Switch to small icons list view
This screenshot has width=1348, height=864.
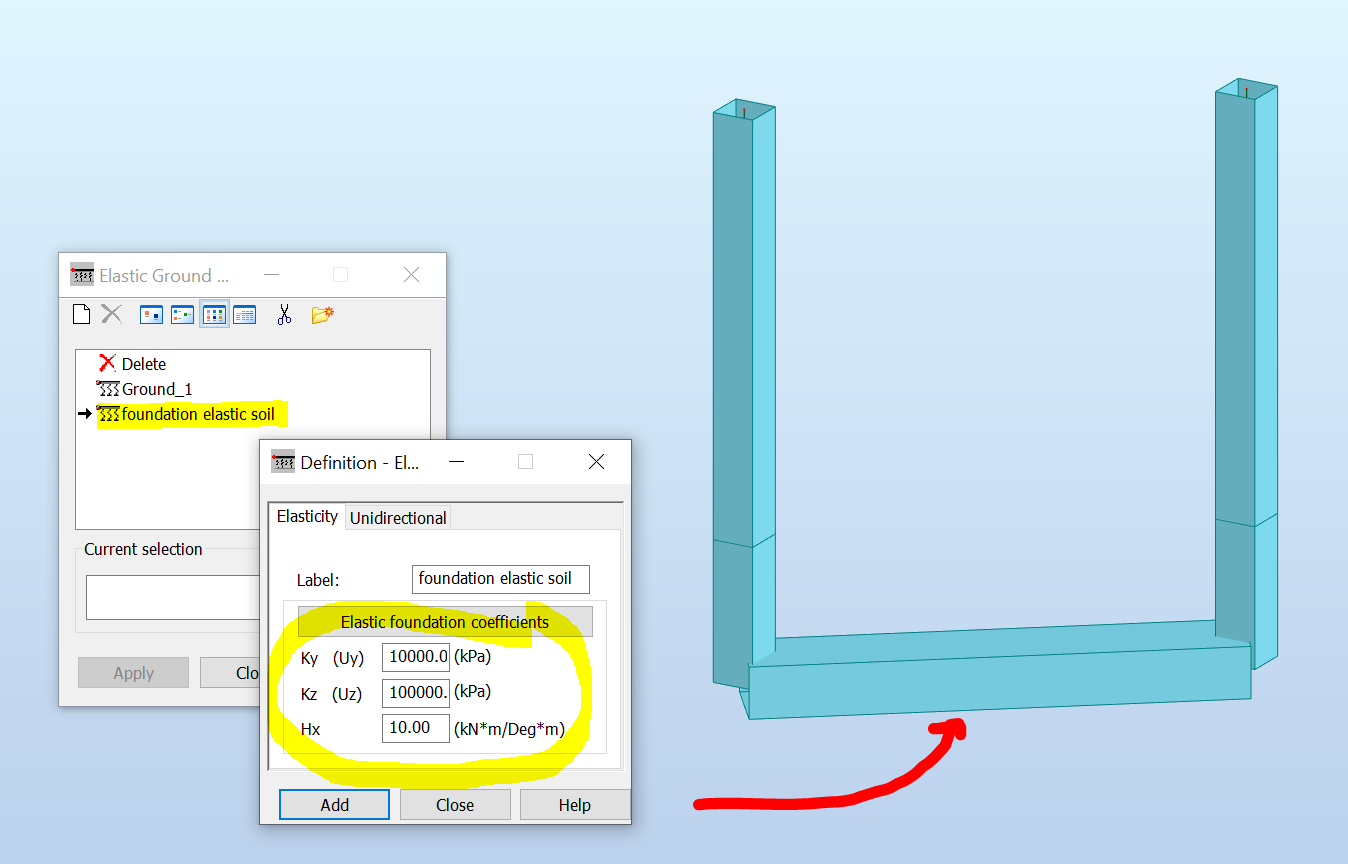pyautogui.click(x=182, y=313)
